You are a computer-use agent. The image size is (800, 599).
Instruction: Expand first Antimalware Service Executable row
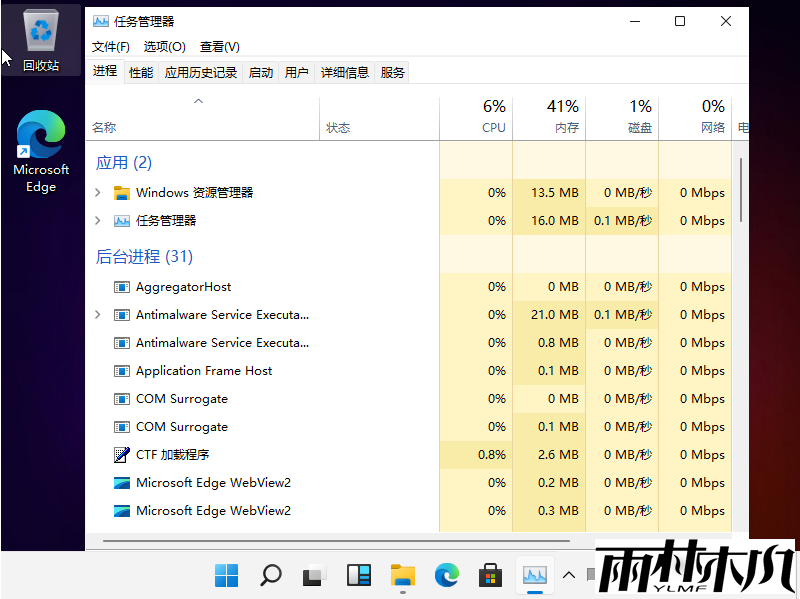[x=97, y=315]
